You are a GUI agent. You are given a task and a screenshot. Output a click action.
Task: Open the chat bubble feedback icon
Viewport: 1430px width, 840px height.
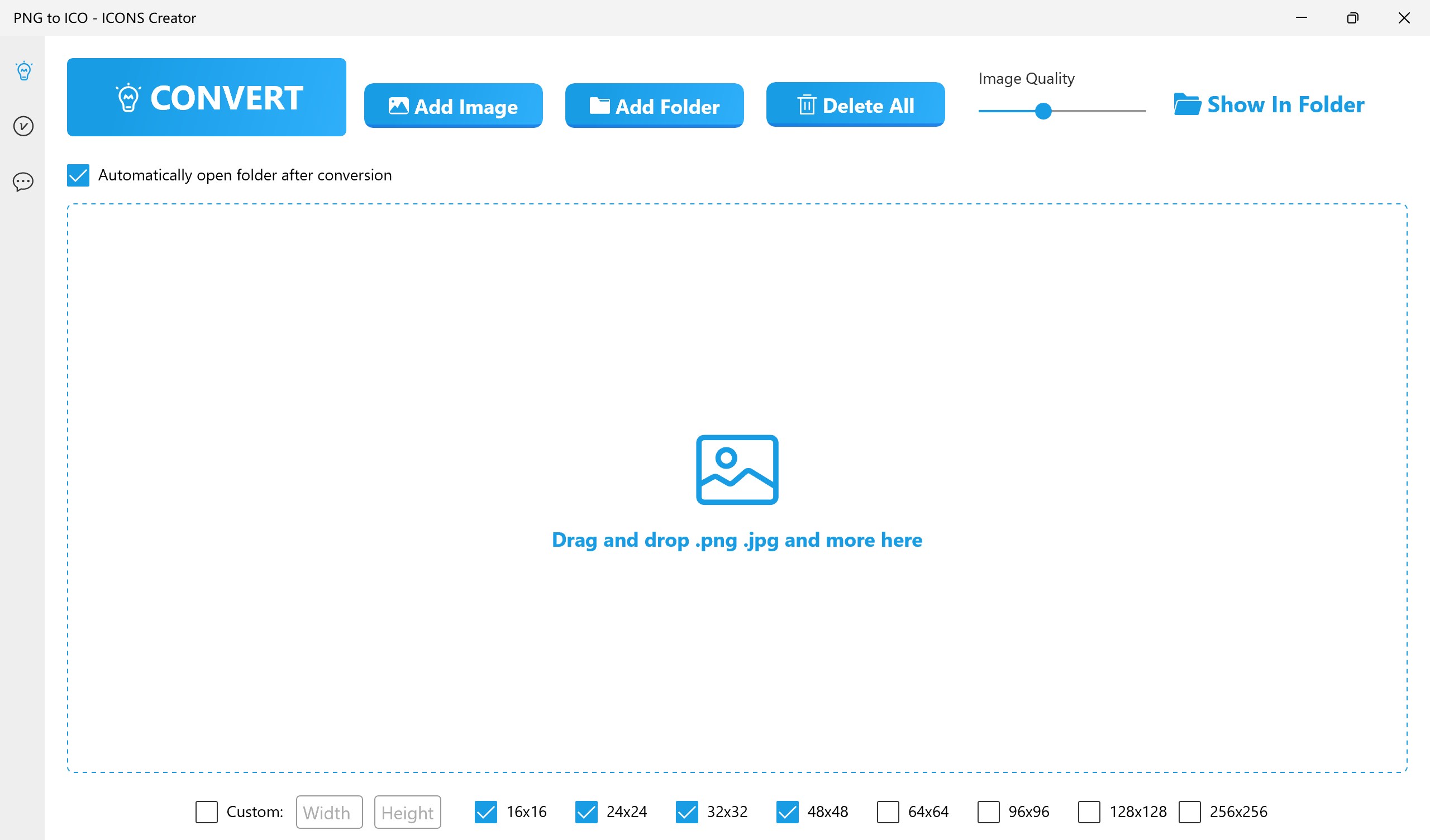pos(23,182)
